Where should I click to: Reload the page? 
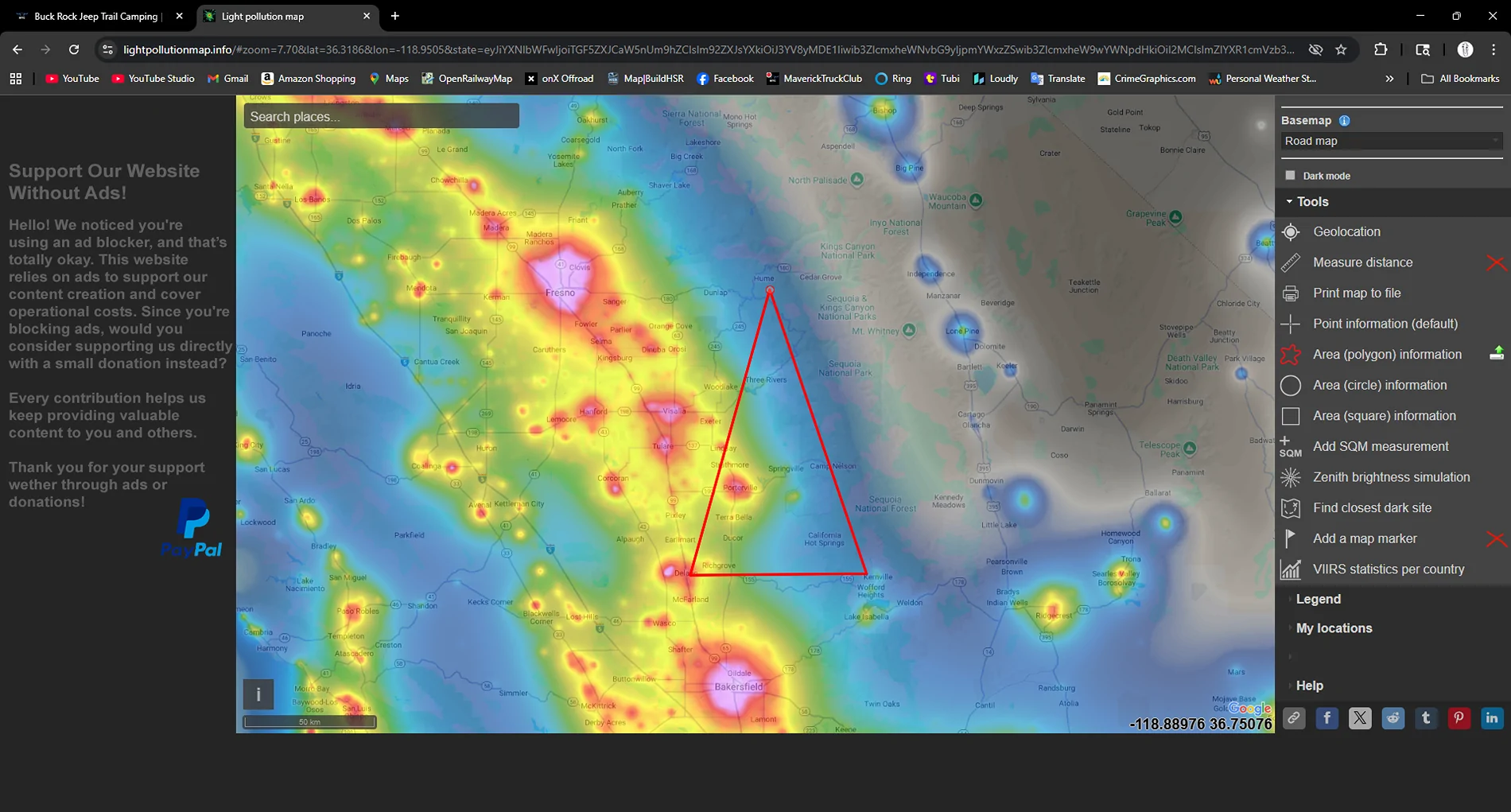[x=74, y=49]
